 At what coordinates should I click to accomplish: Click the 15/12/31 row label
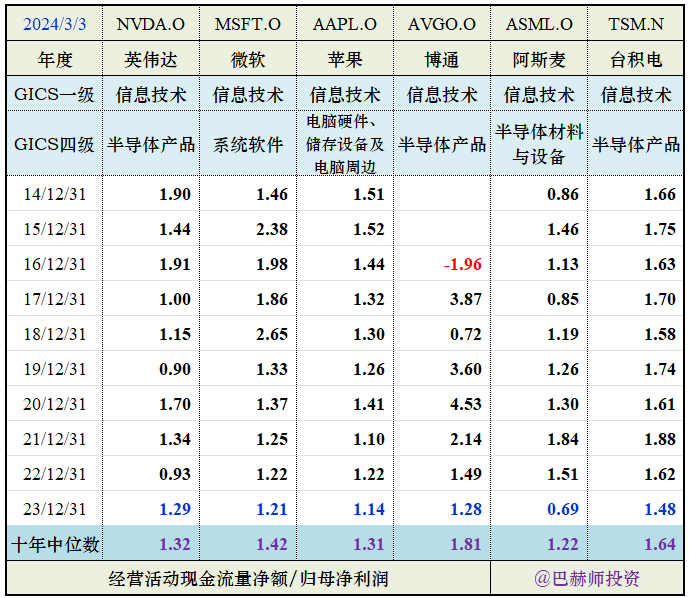[x=54, y=229]
